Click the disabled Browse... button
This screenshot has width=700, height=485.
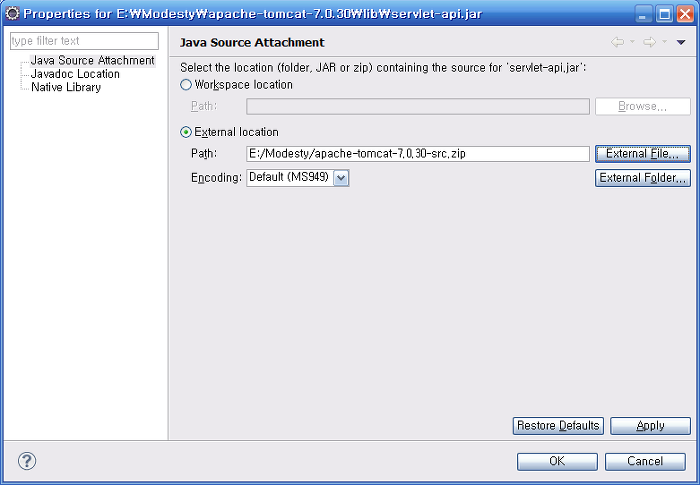coord(642,106)
